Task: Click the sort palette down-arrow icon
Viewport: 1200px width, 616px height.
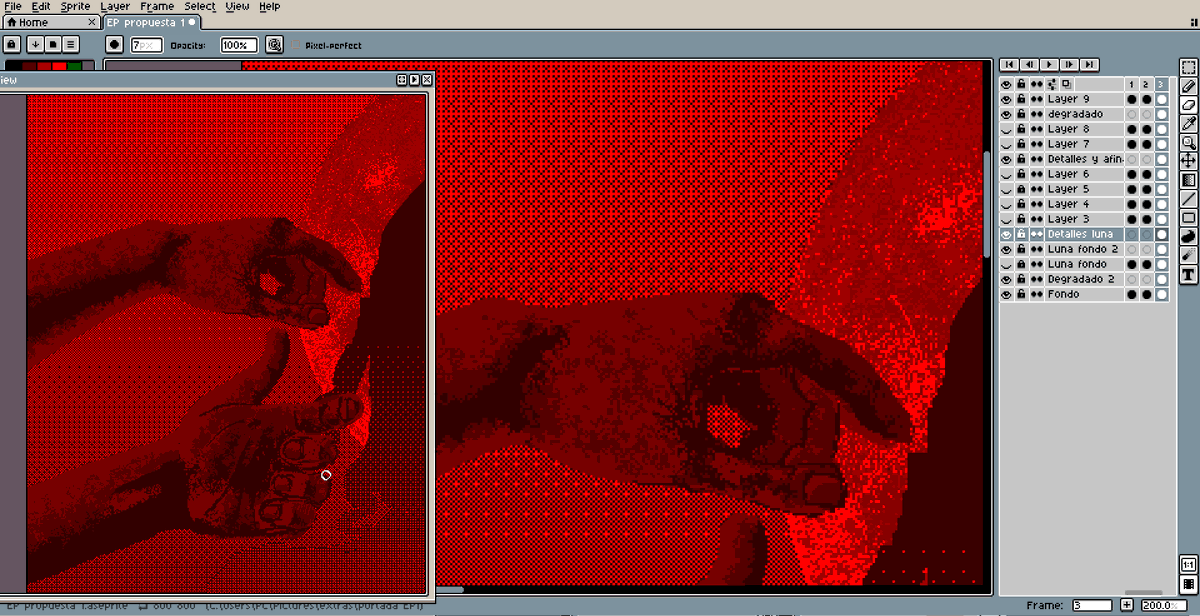Action: [35, 44]
